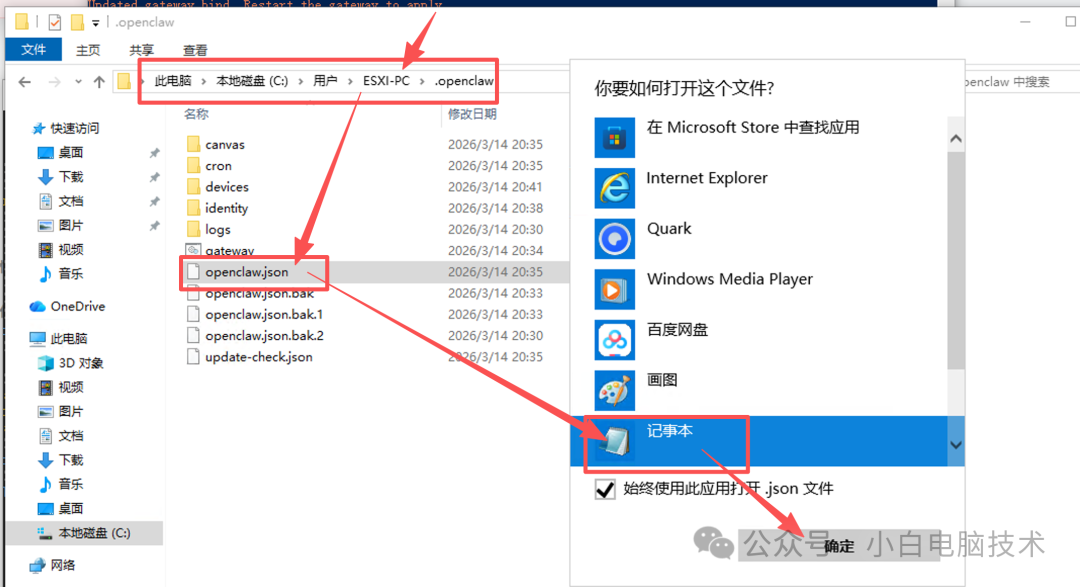The height and width of the screenshot is (587, 1080).
Task: Open OneDrive in the navigation pane
Action: [68, 307]
